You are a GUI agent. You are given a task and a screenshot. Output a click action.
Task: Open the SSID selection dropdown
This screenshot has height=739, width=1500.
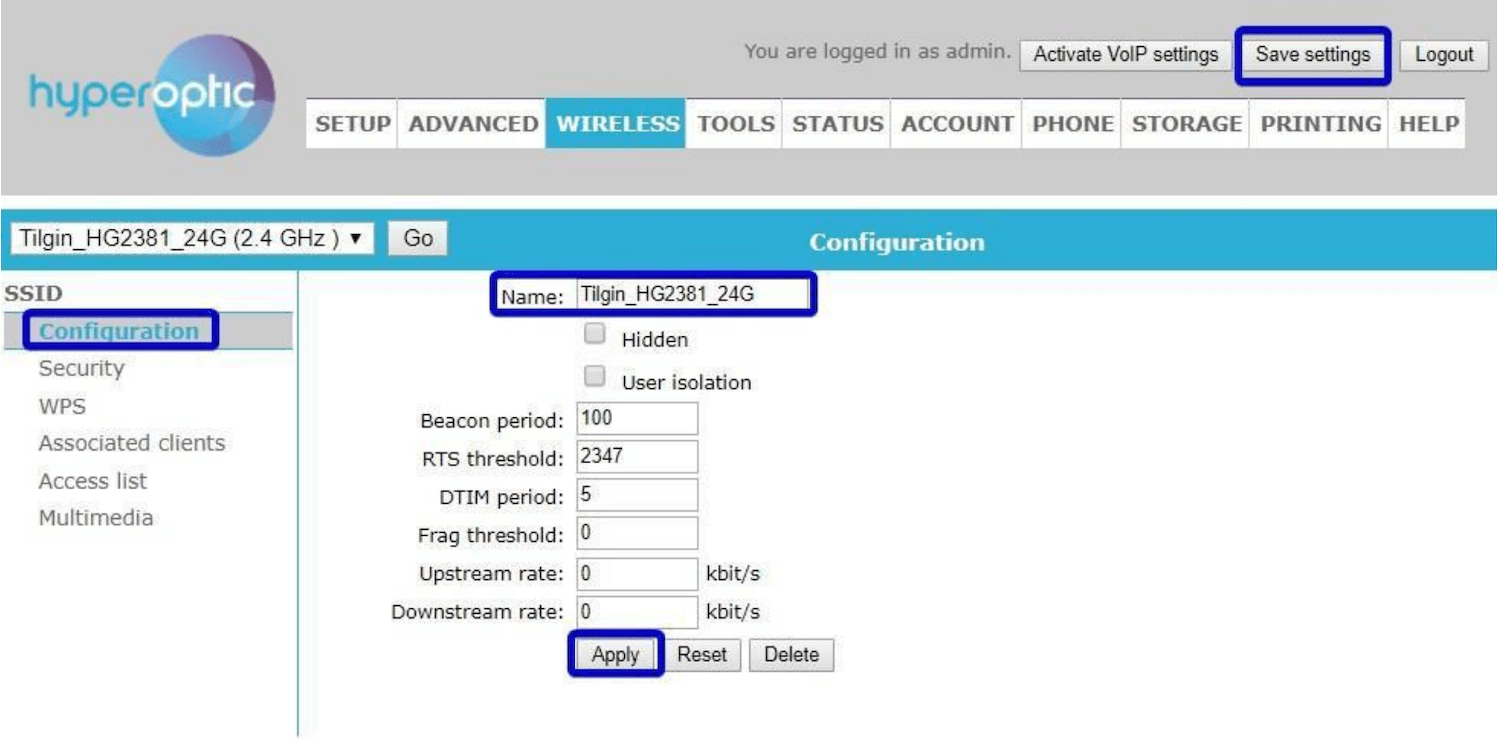point(191,239)
